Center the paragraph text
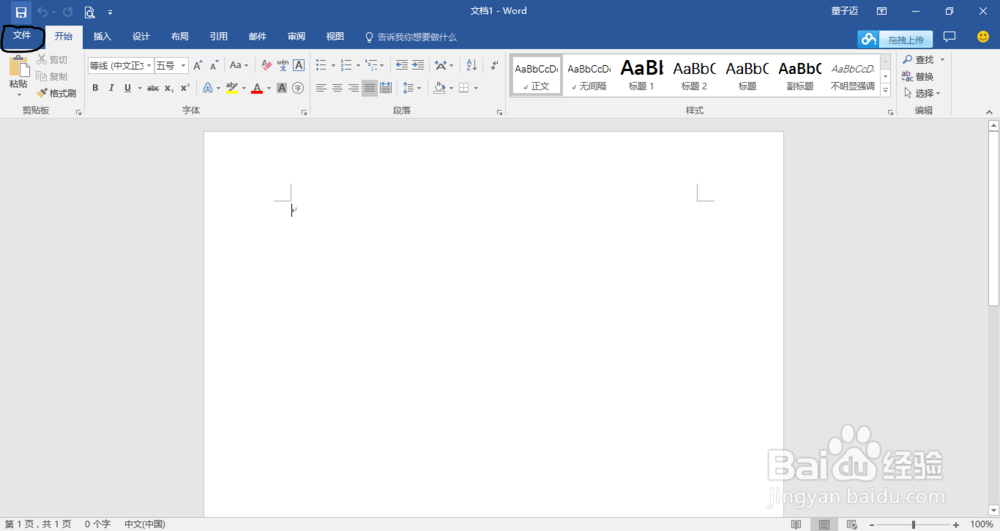The image size is (1000, 531). [x=337, y=88]
